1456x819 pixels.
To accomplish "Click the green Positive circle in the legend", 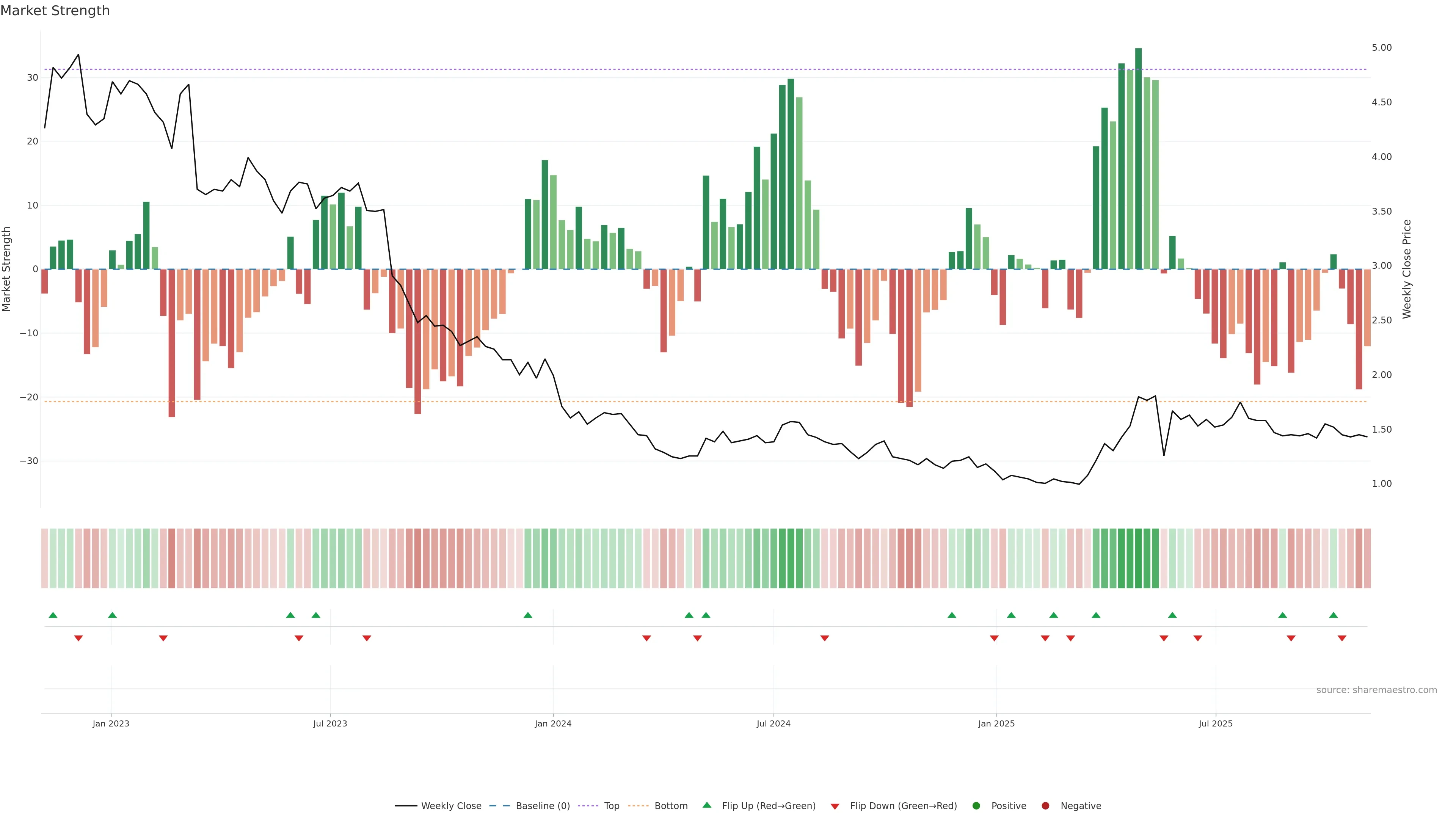I will coord(976,805).
